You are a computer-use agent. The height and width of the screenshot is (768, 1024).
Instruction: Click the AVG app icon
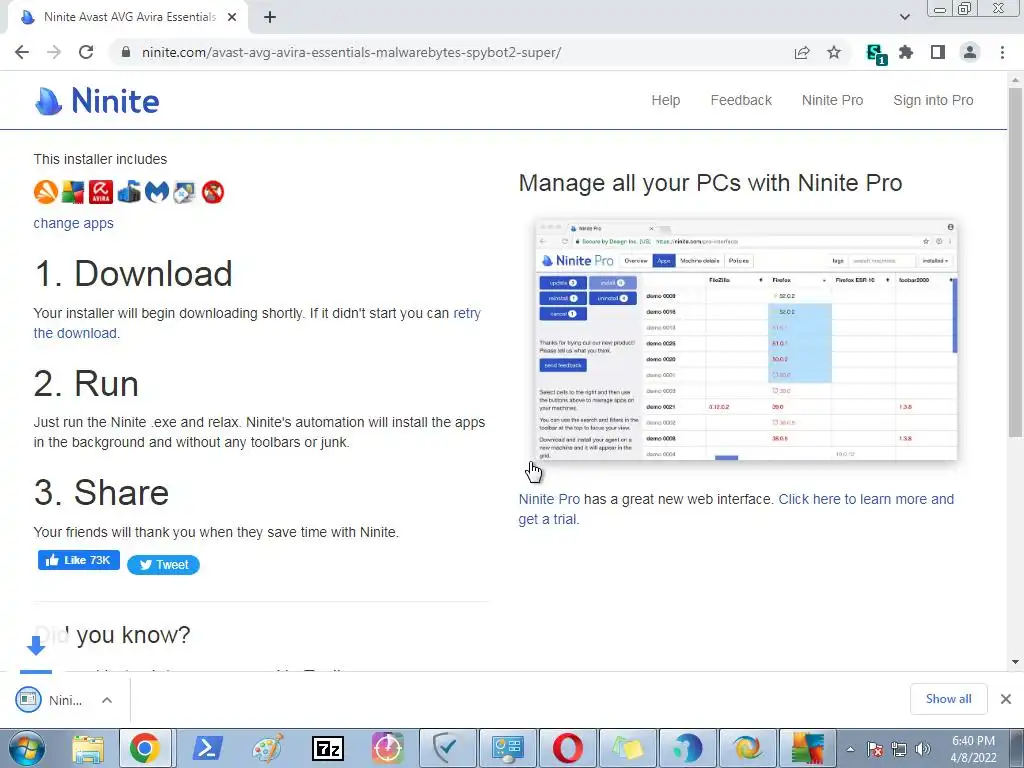pos(73,192)
